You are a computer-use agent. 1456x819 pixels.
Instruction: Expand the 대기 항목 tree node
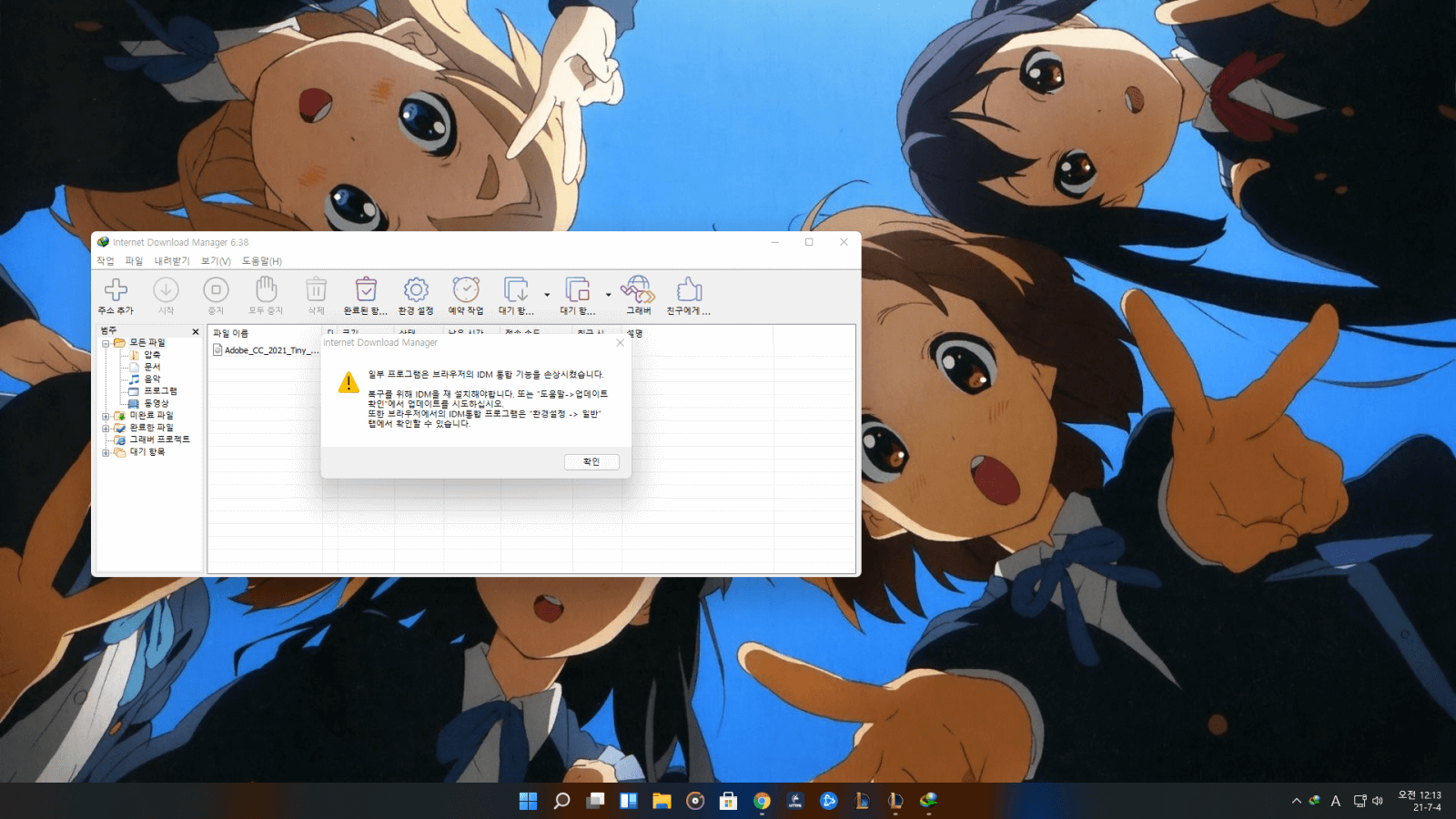[106, 452]
